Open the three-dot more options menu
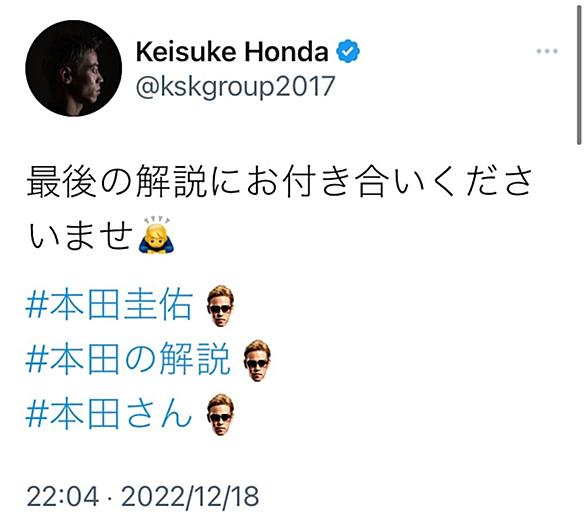 tap(547, 51)
